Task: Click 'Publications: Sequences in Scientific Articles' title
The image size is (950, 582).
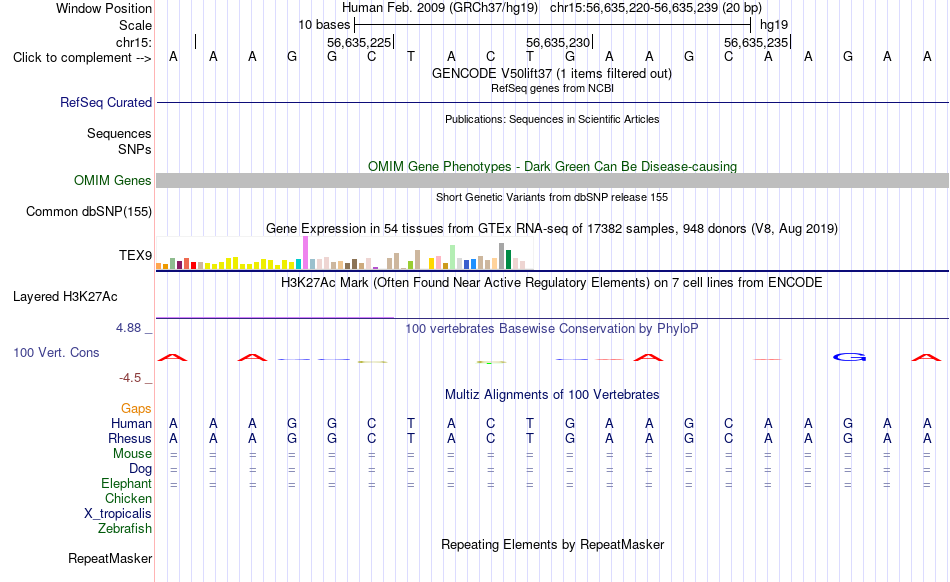Action: [552, 119]
